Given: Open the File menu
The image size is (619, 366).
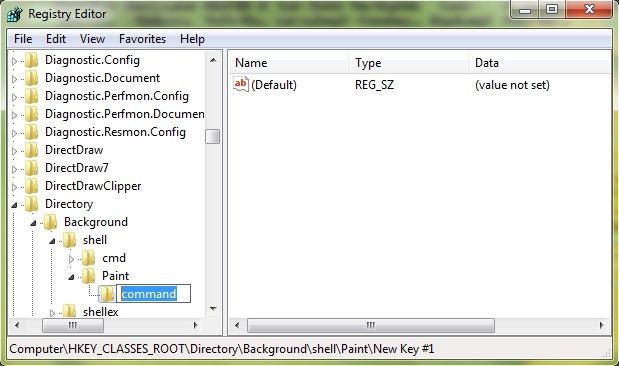Looking at the screenshot, I should pos(23,39).
